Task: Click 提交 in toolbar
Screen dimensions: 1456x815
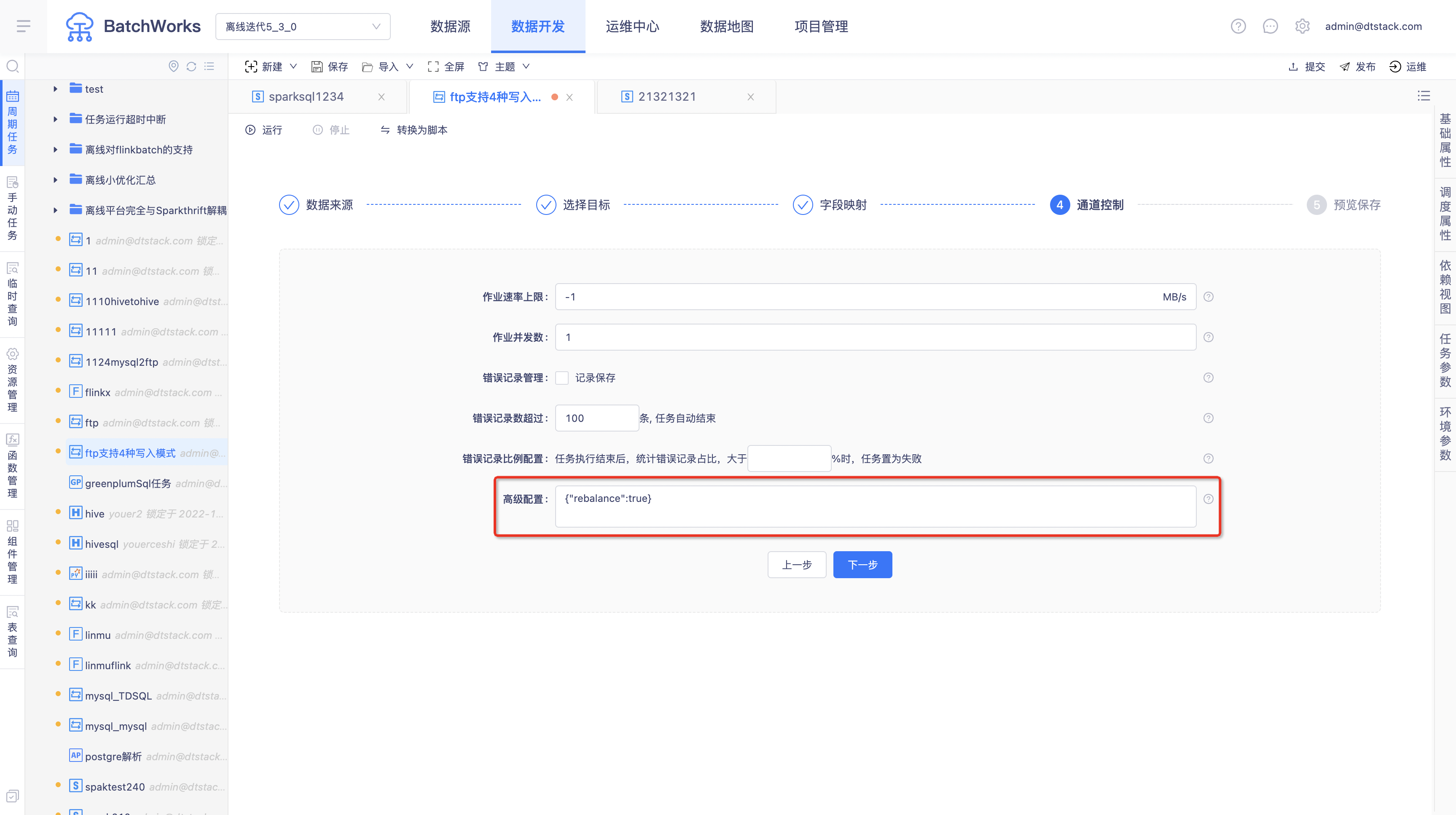Action: pos(1306,67)
